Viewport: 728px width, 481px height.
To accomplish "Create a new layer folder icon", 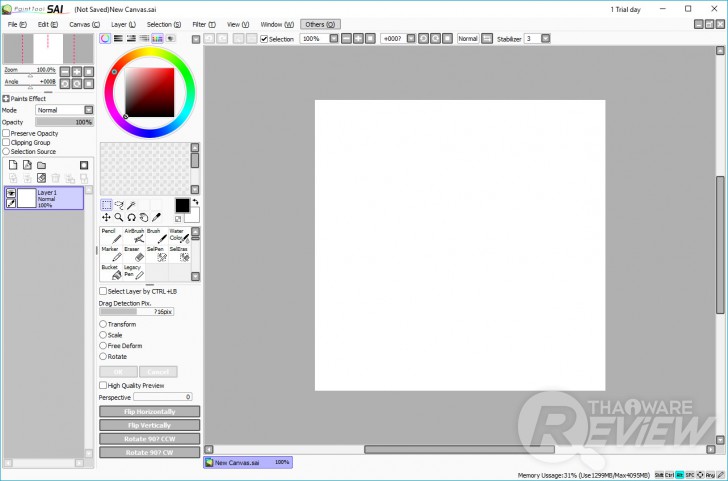I will [x=41, y=165].
